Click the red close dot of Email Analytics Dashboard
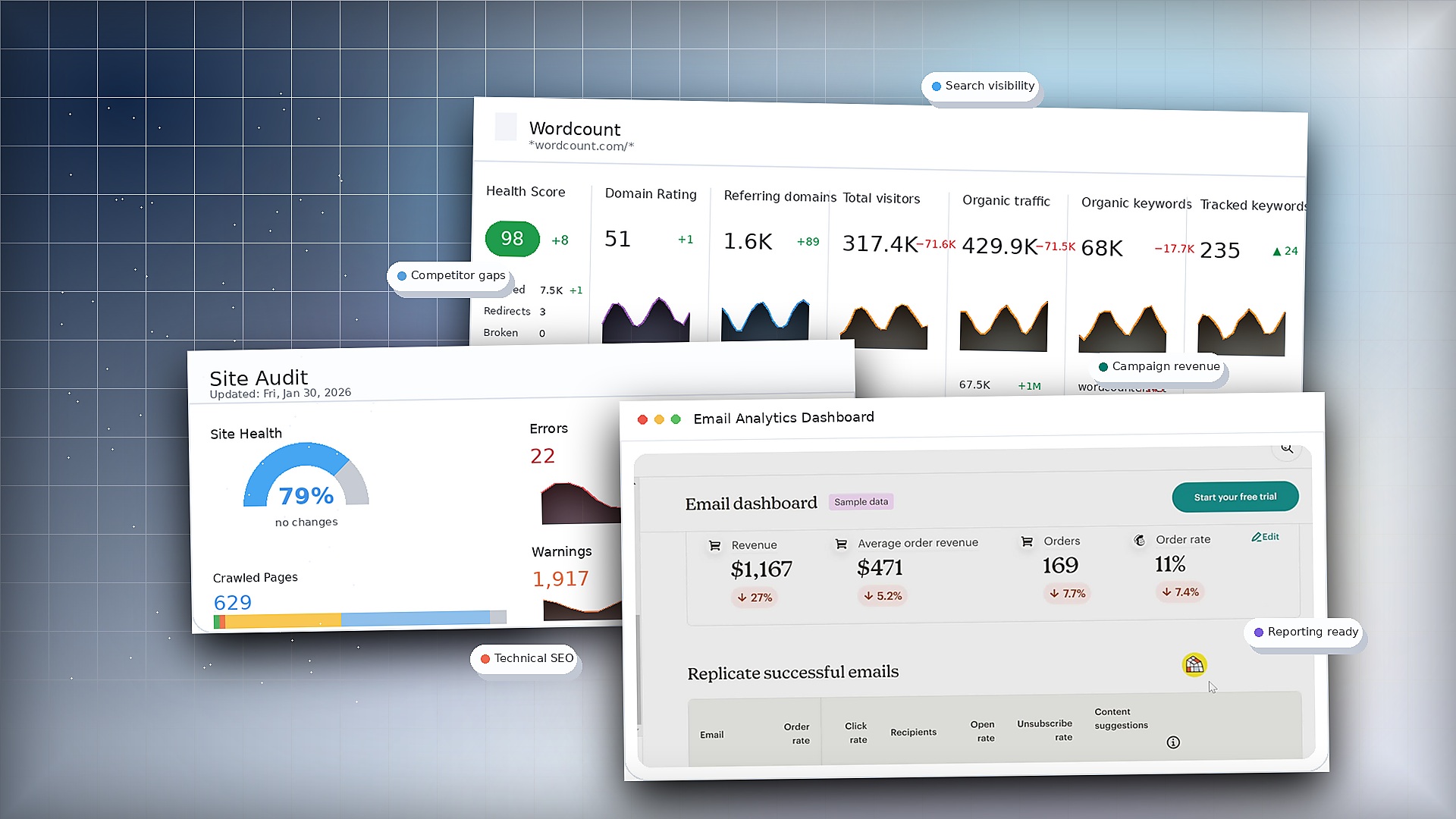This screenshot has height=819, width=1456. click(642, 419)
